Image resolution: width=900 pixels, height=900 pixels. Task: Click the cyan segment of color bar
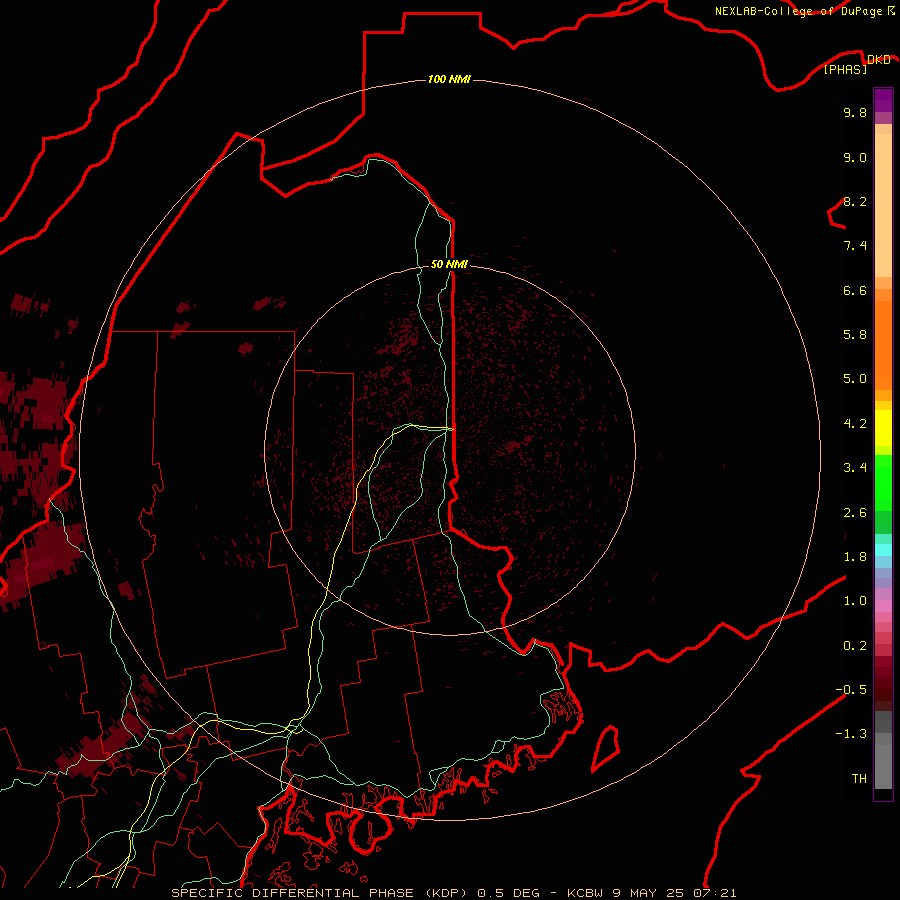883,550
